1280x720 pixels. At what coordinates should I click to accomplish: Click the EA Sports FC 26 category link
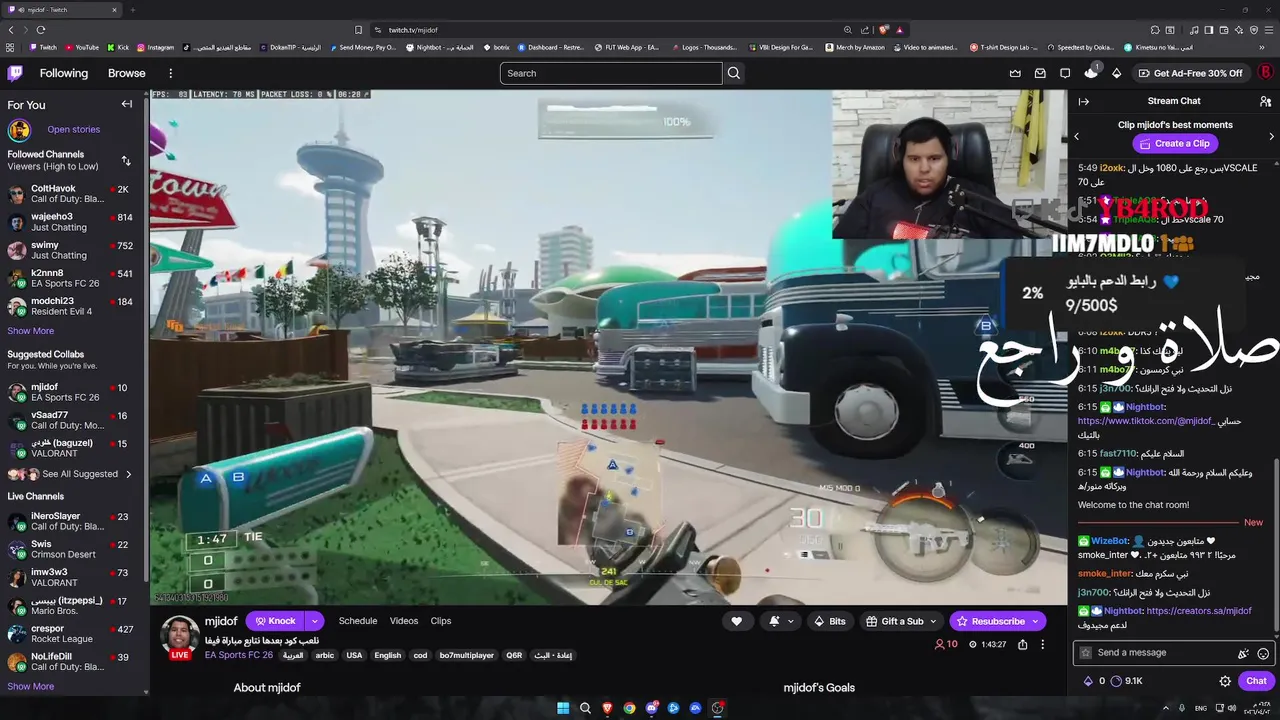[239, 655]
